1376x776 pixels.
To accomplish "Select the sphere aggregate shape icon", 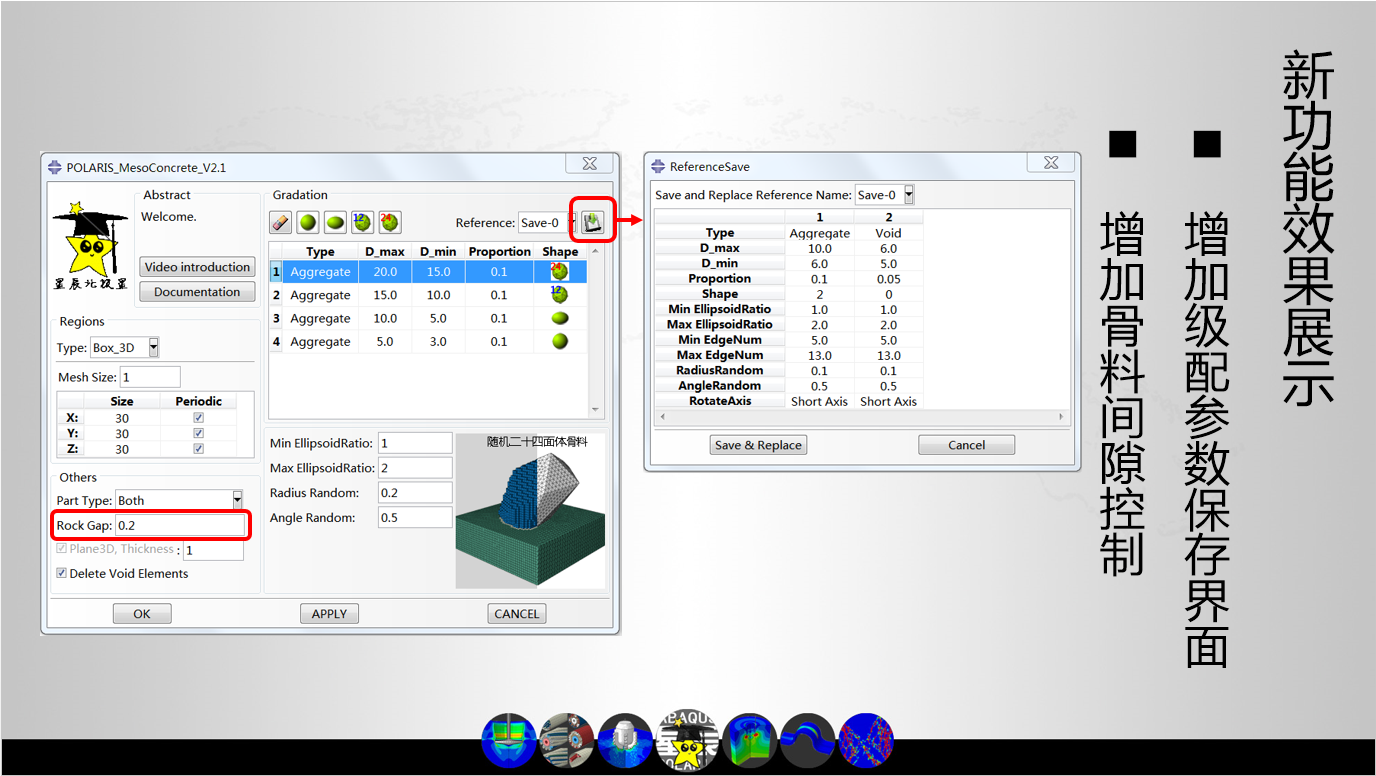I will 308,223.
